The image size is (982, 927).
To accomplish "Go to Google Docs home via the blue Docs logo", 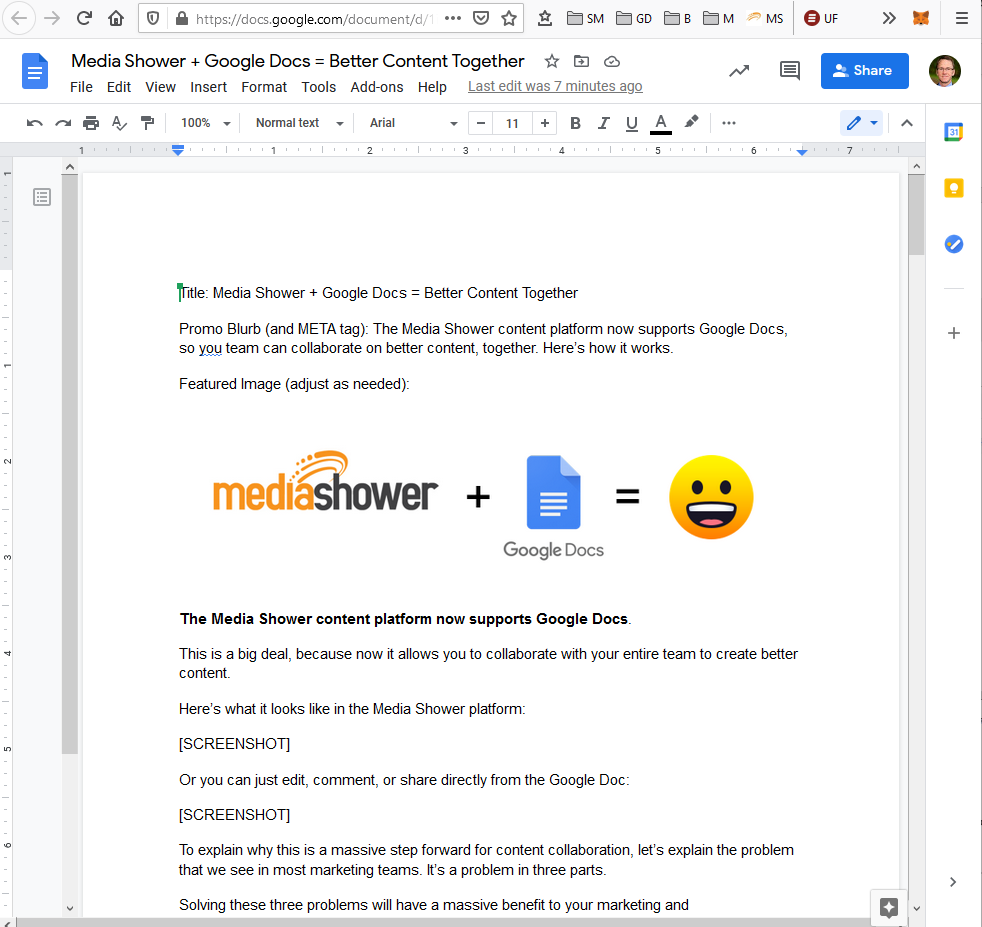I will (35, 71).
